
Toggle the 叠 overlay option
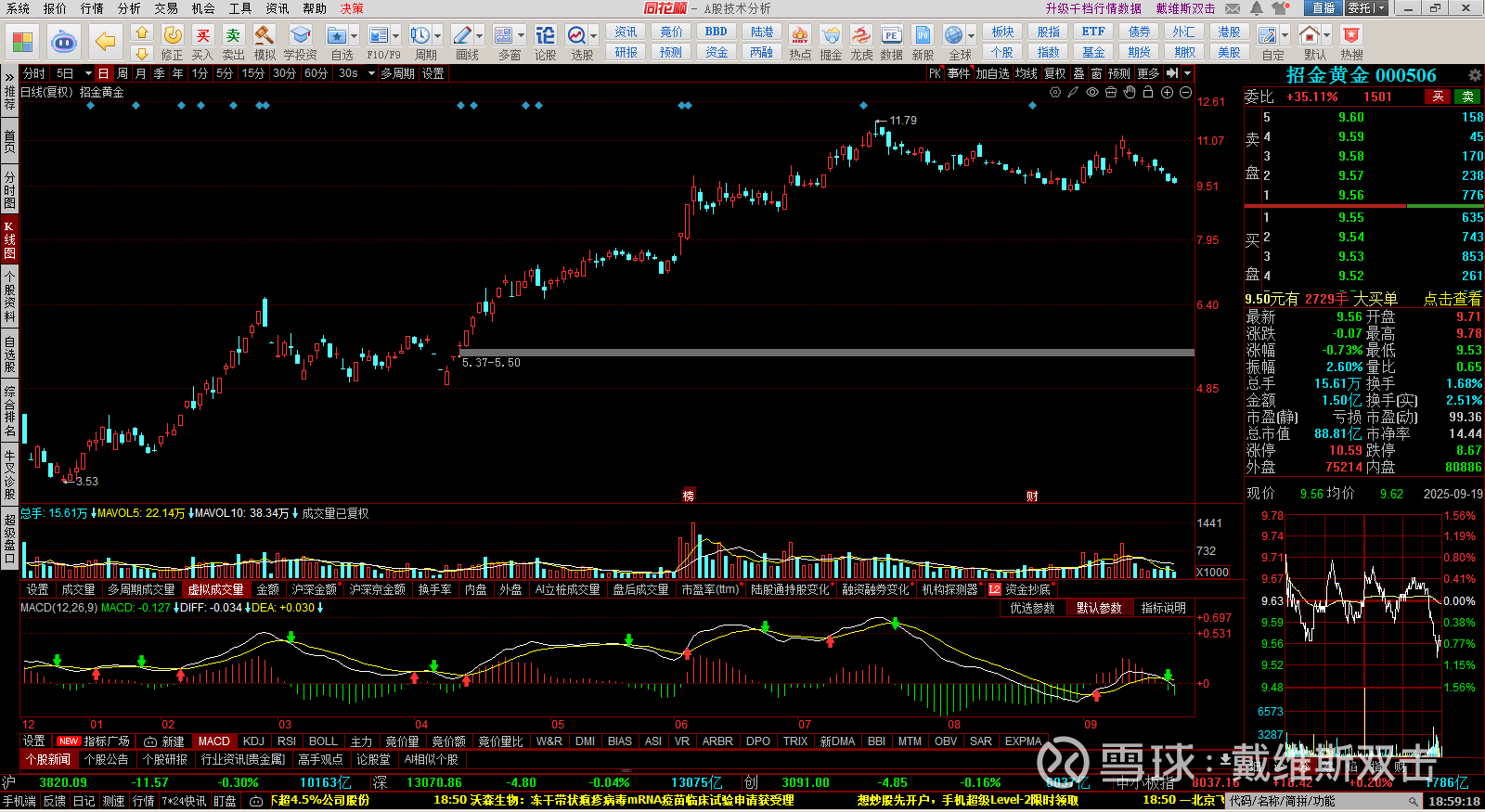[1078, 73]
